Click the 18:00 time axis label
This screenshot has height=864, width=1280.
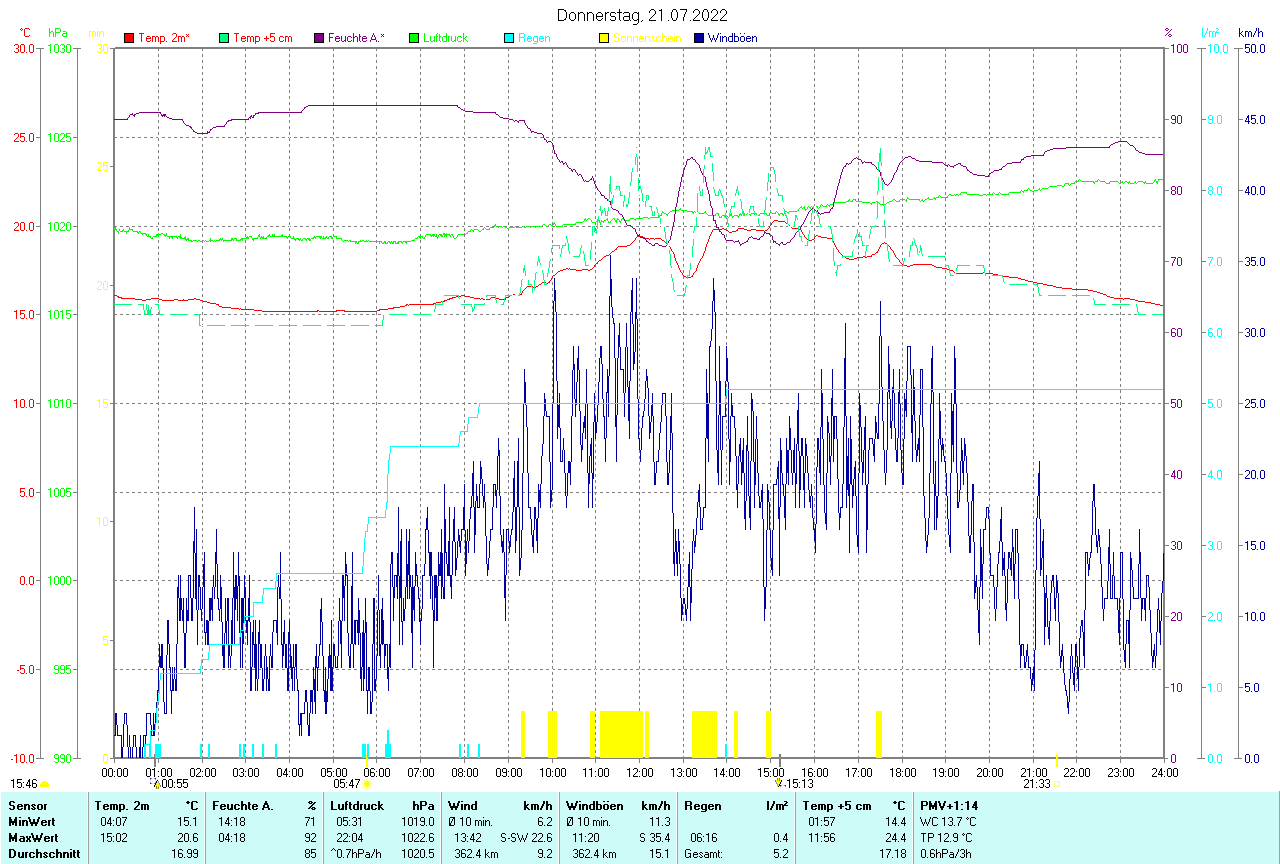pos(902,772)
